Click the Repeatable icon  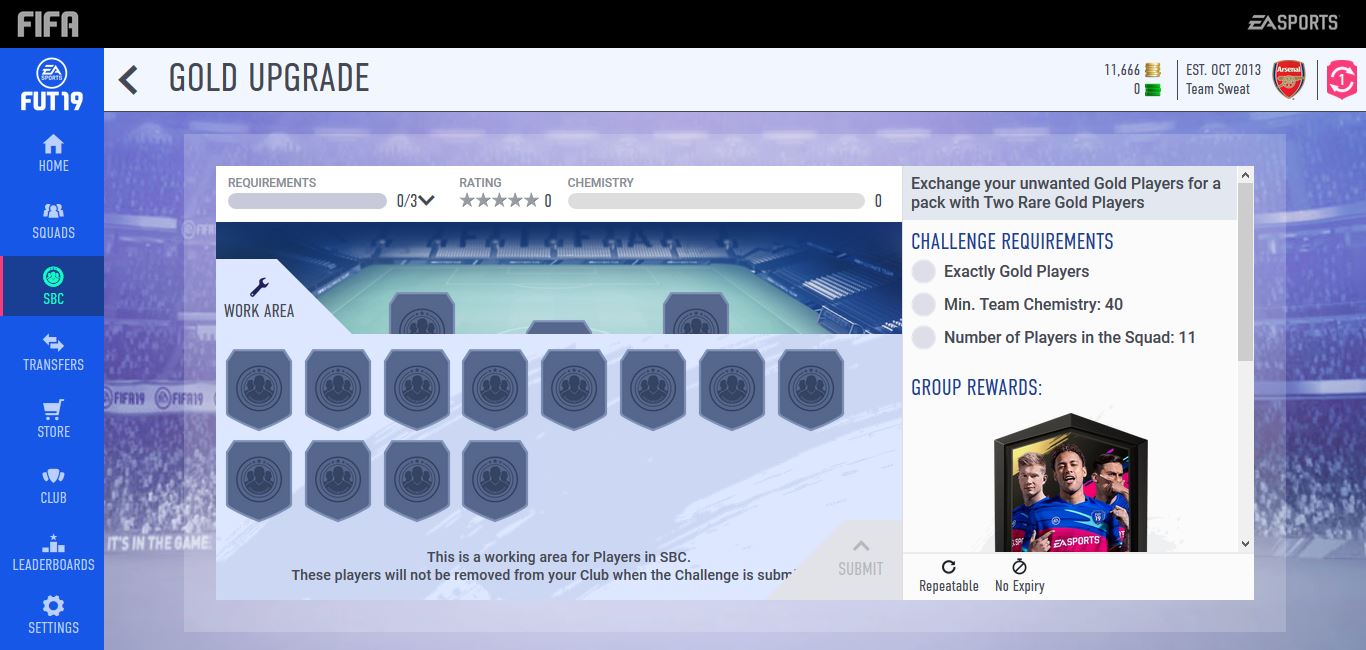[949, 567]
